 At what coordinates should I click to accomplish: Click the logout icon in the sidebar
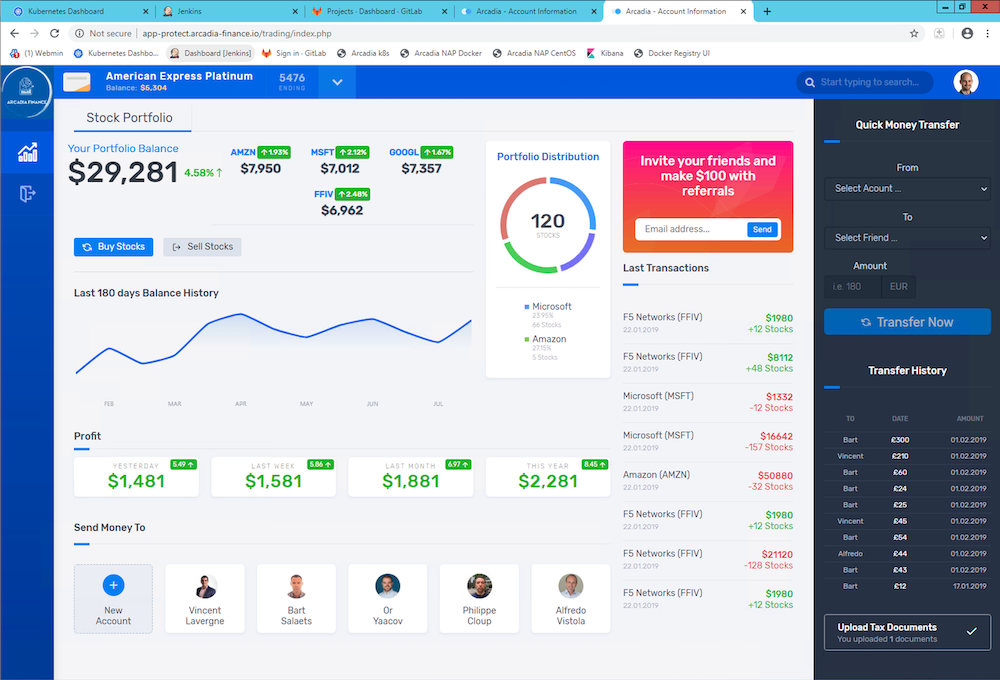[x=27, y=193]
